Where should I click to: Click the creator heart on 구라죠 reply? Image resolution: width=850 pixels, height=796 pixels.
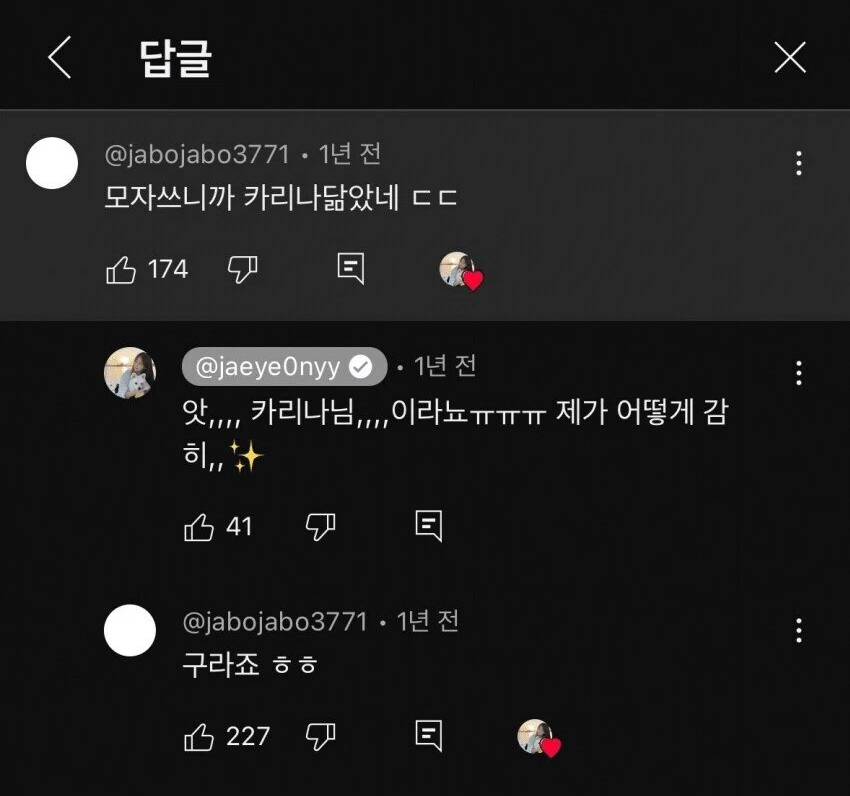539,738
